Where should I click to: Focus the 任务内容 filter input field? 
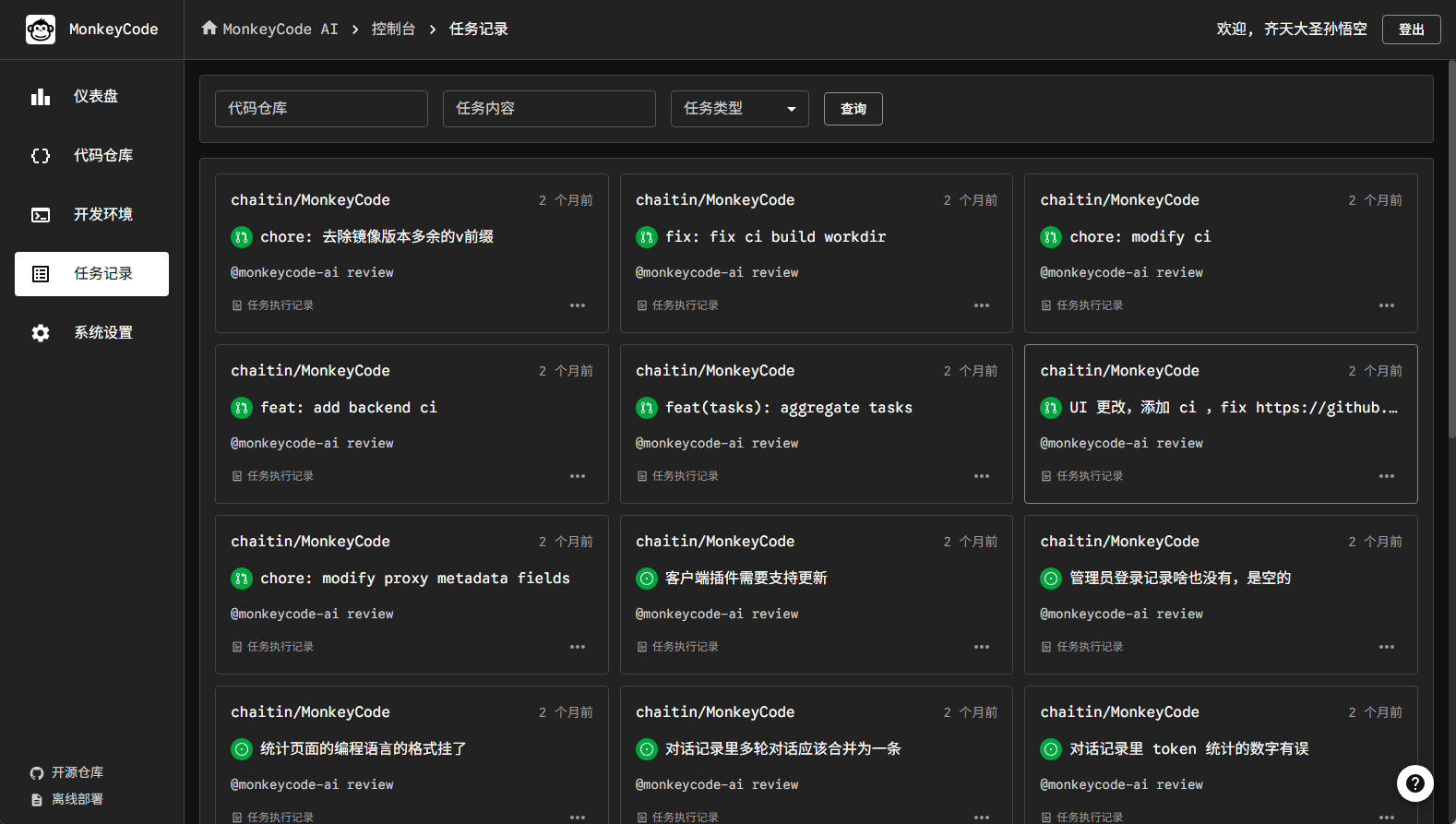click(x=549, y=109)
